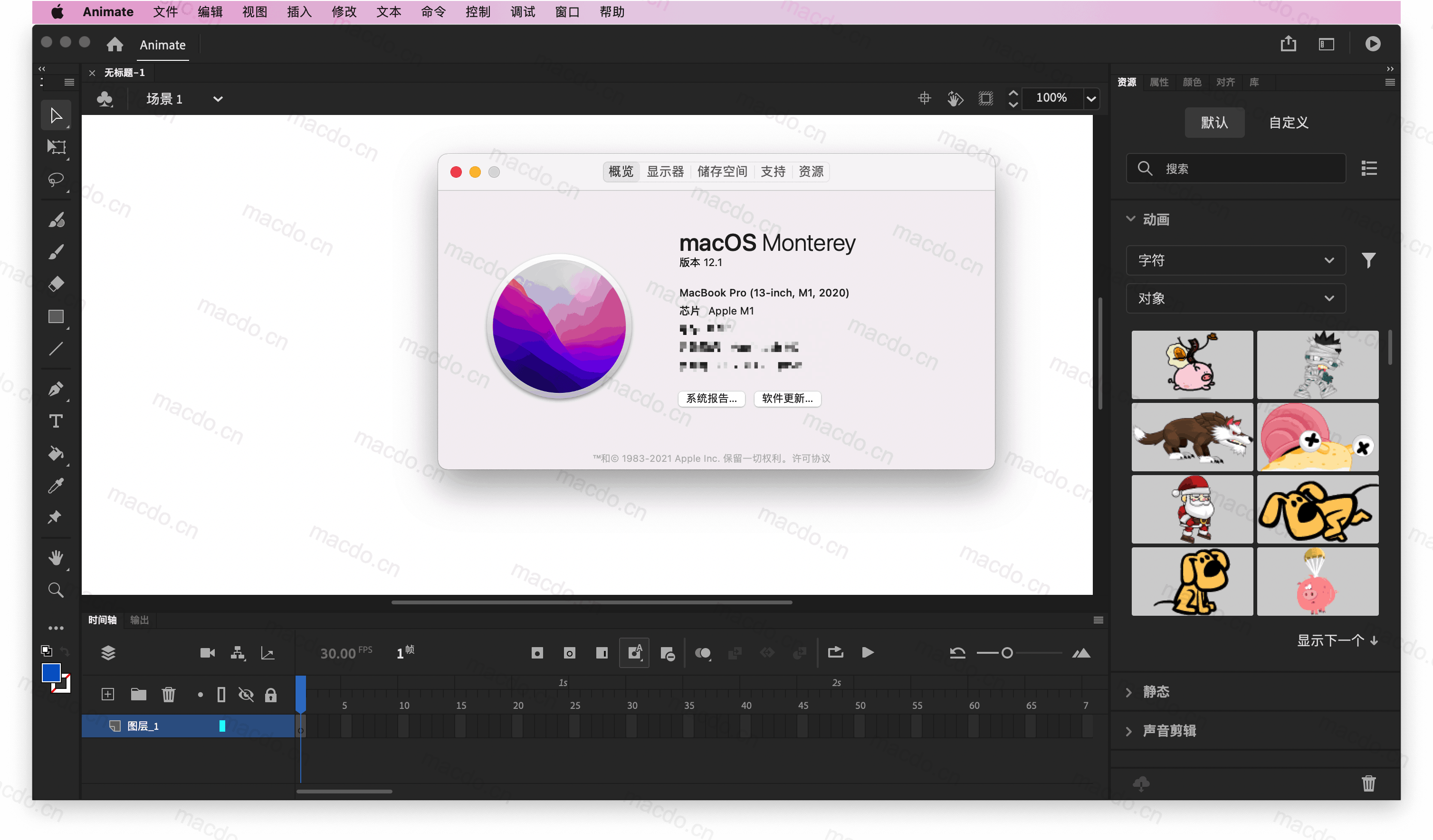This screenshot has height=840, width=1433.
Task: Select the Line tool
Action: click(x=56, y=349)
